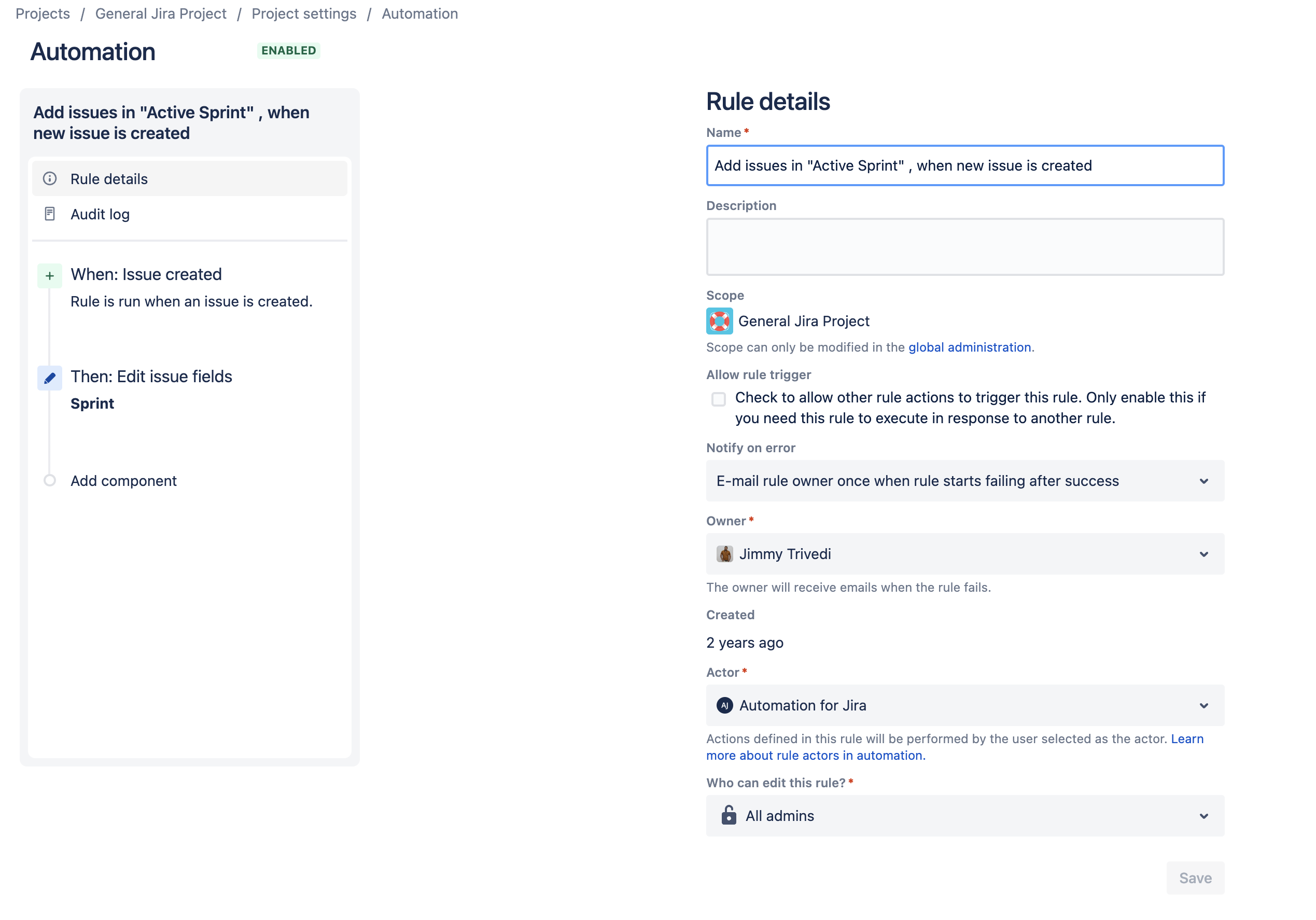The image size is (1316, 920).
Task: Click the Rule details info icon
Action: click(50, 179)
